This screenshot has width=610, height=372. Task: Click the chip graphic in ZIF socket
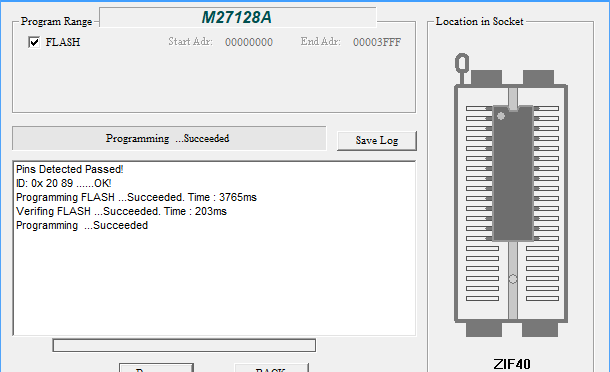point(513,173)
